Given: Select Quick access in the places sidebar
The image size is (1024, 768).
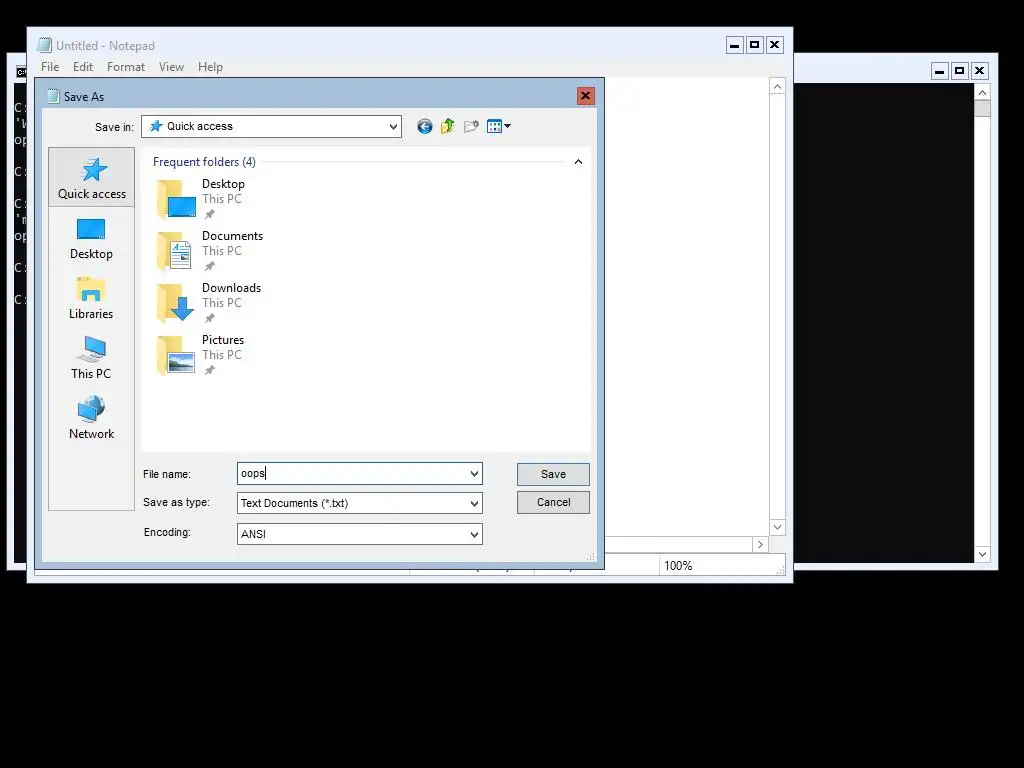Looking at the screenshot, I should [91, 178].
